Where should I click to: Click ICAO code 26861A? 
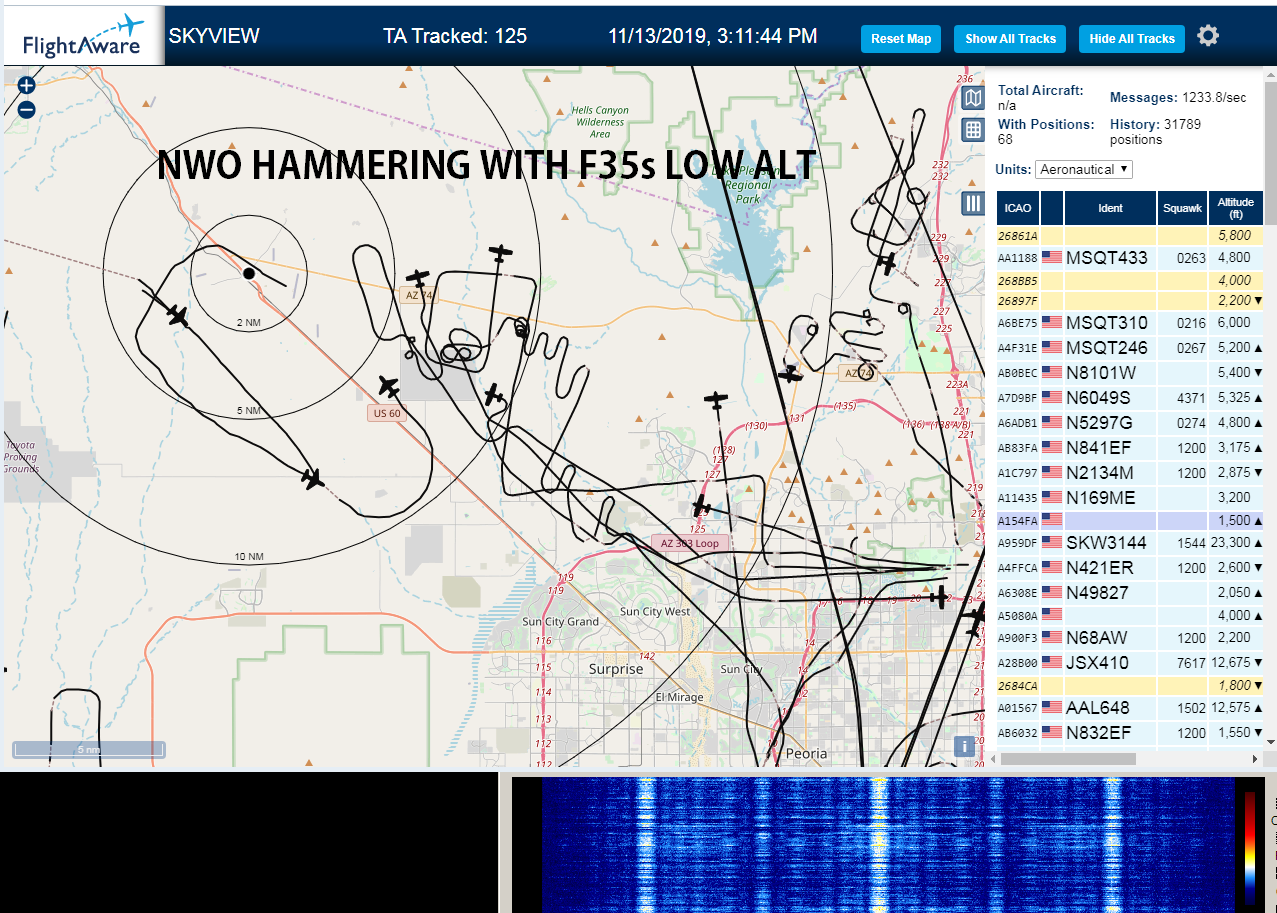[1018, 236]
